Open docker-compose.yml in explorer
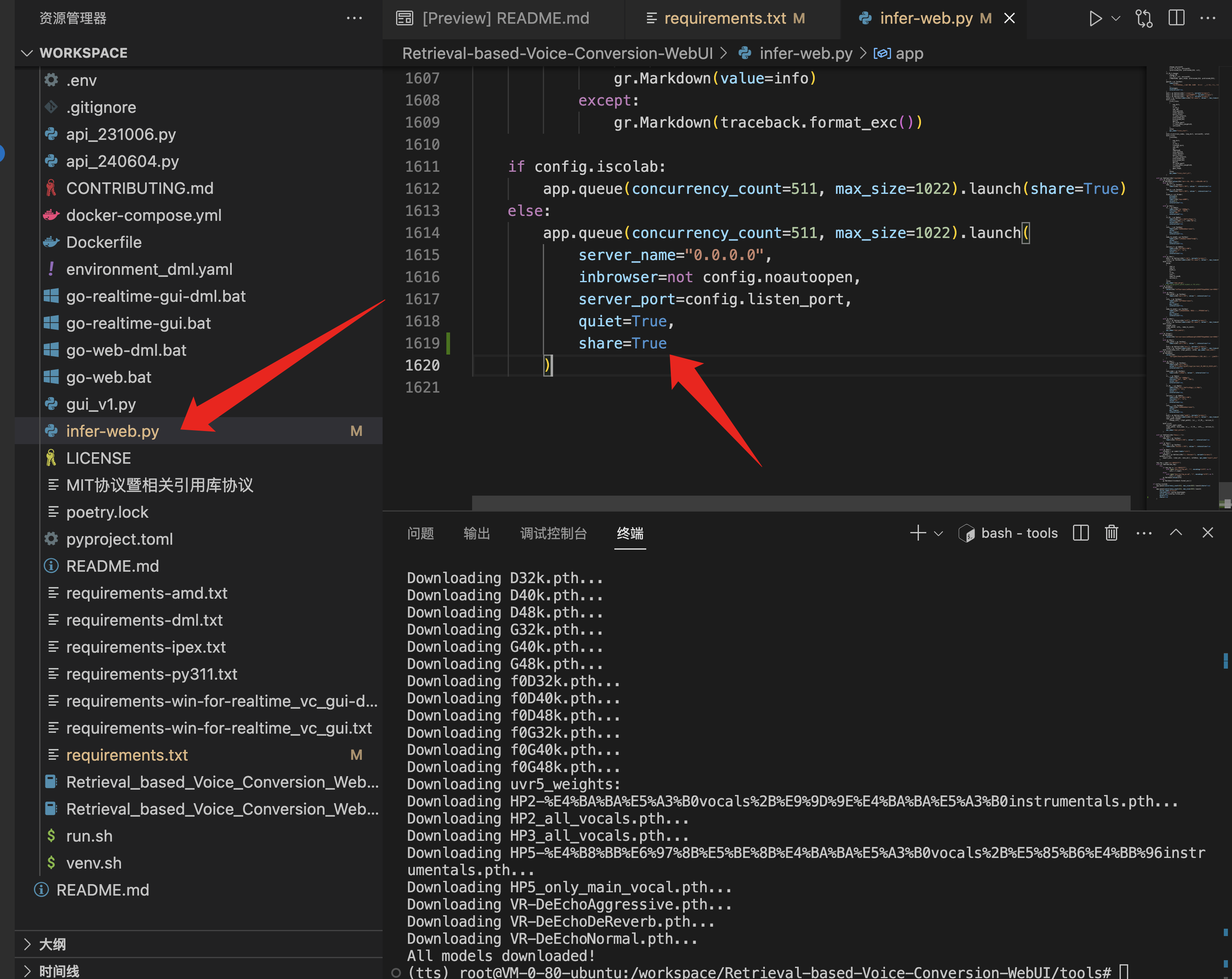This screenshot has height=979, width=1232. click(x=143, y=216)
